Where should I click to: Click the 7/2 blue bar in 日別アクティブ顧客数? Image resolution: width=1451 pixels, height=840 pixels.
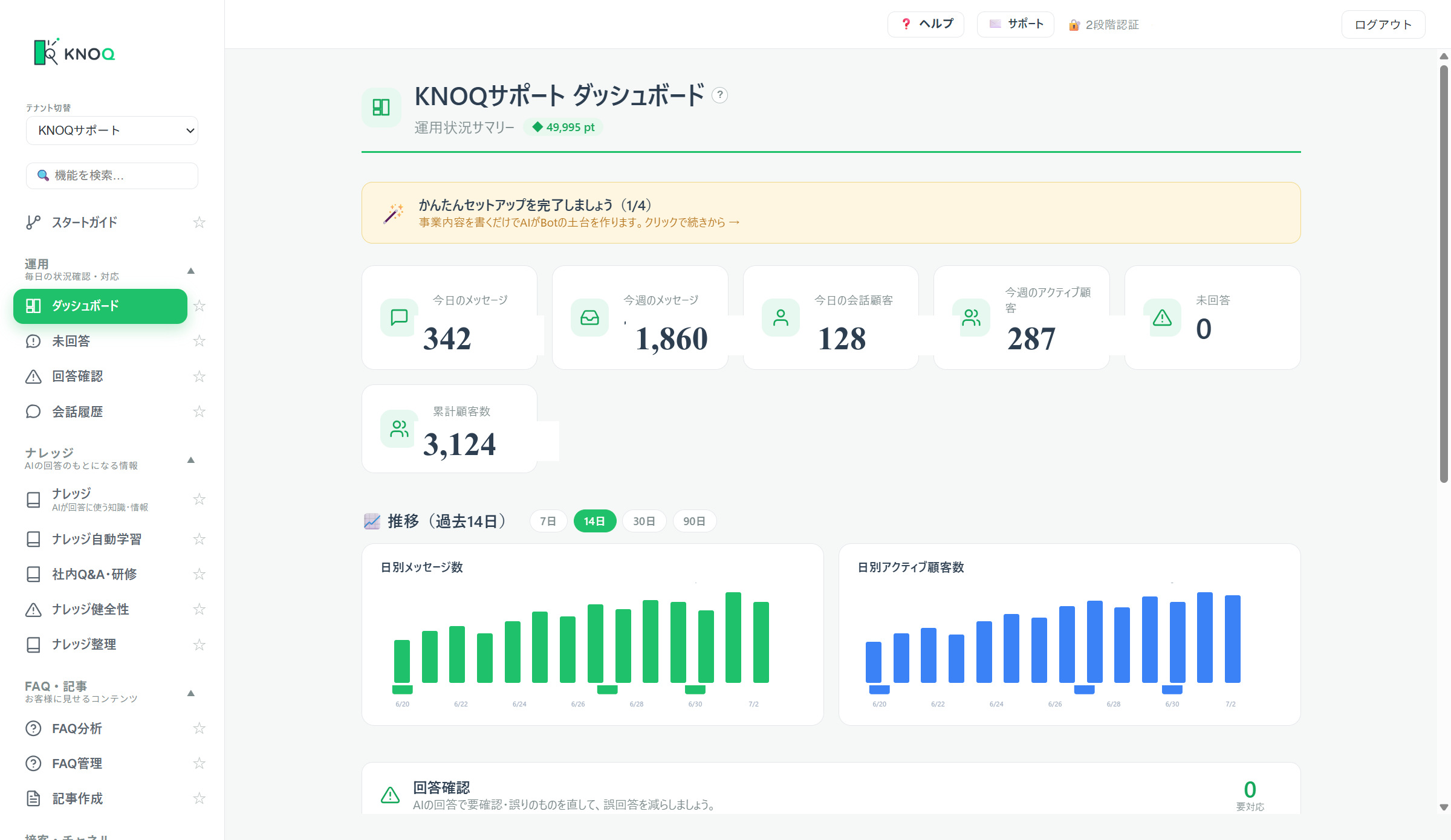tap(1232, 639)
